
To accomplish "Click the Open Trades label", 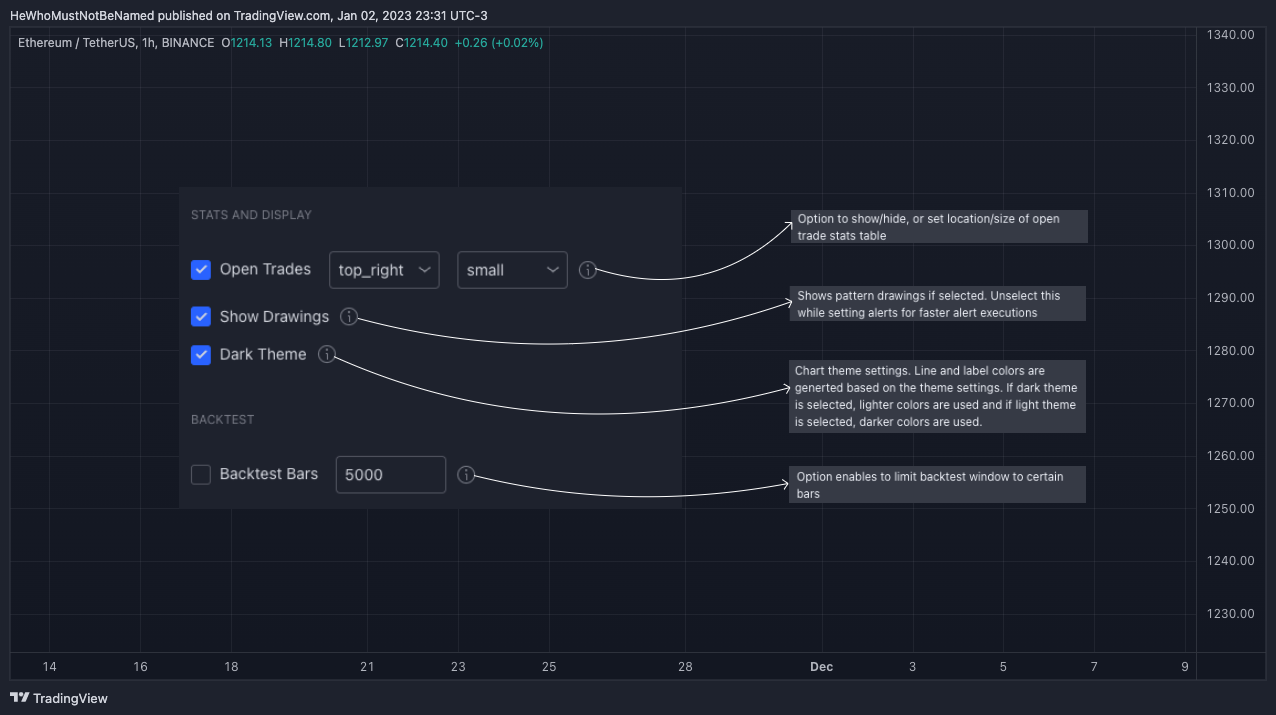I will (x=265, y=269).
